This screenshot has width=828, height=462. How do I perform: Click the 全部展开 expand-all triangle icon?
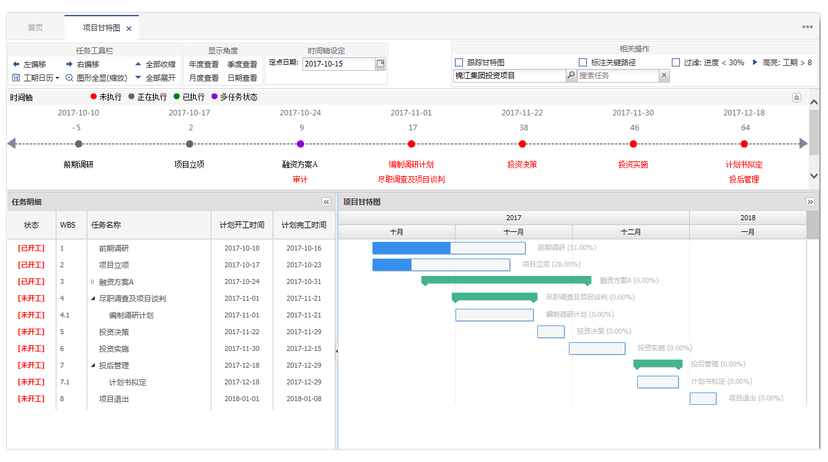[138, 78]
